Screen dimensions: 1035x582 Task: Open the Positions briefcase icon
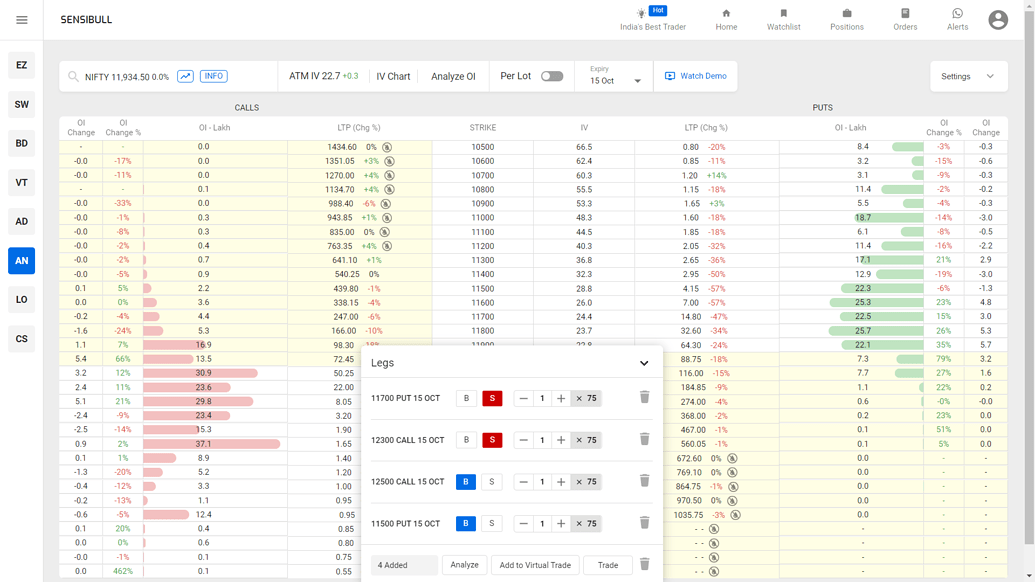click(x=846, y=14)
